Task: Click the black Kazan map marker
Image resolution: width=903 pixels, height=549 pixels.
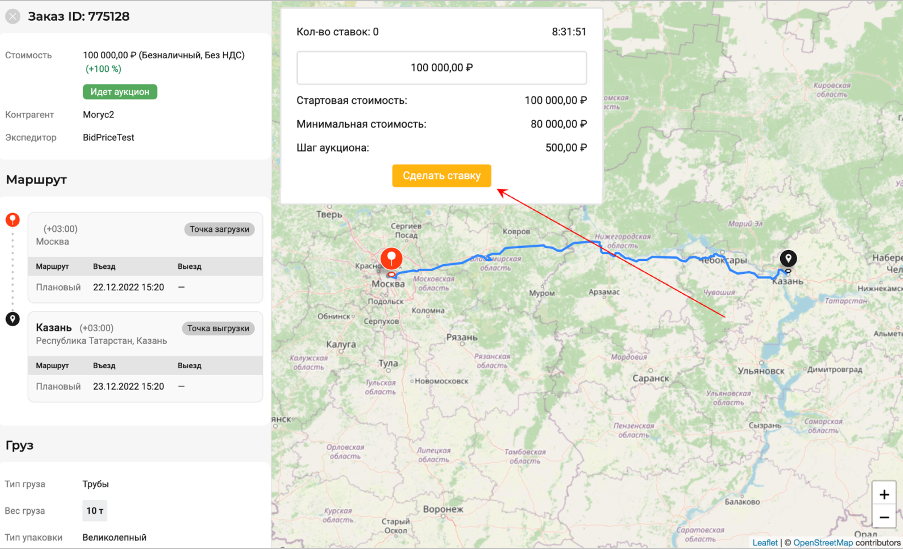Action: click(x=788, y=259)
